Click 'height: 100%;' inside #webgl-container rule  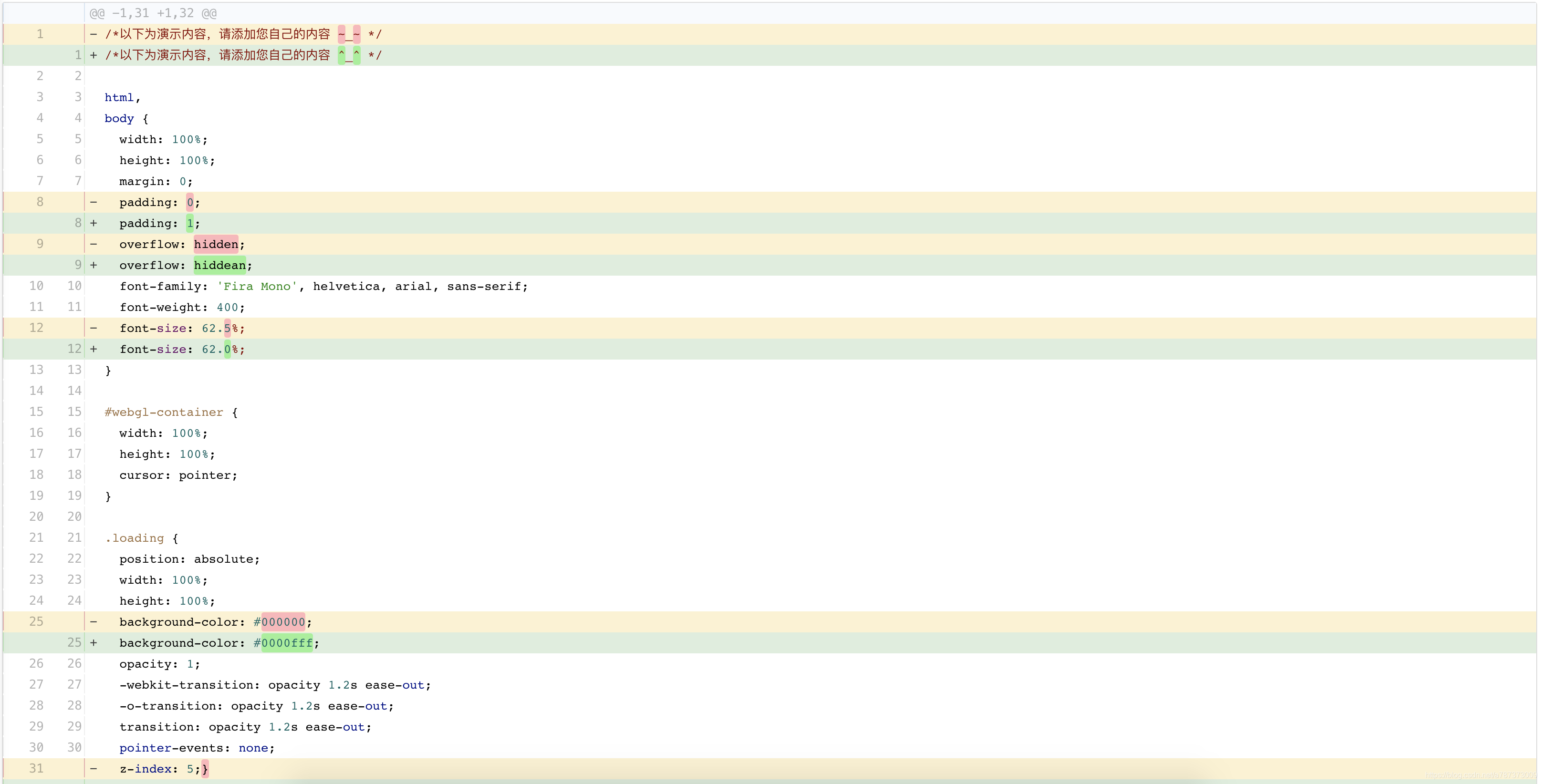[x=167, y=454]
